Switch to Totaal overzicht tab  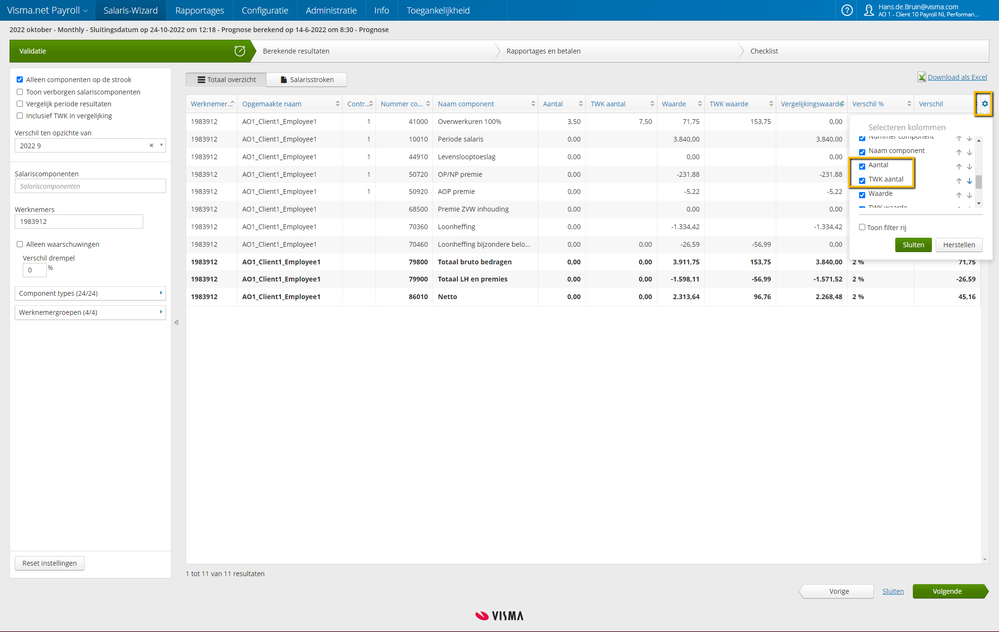[226, 80]
